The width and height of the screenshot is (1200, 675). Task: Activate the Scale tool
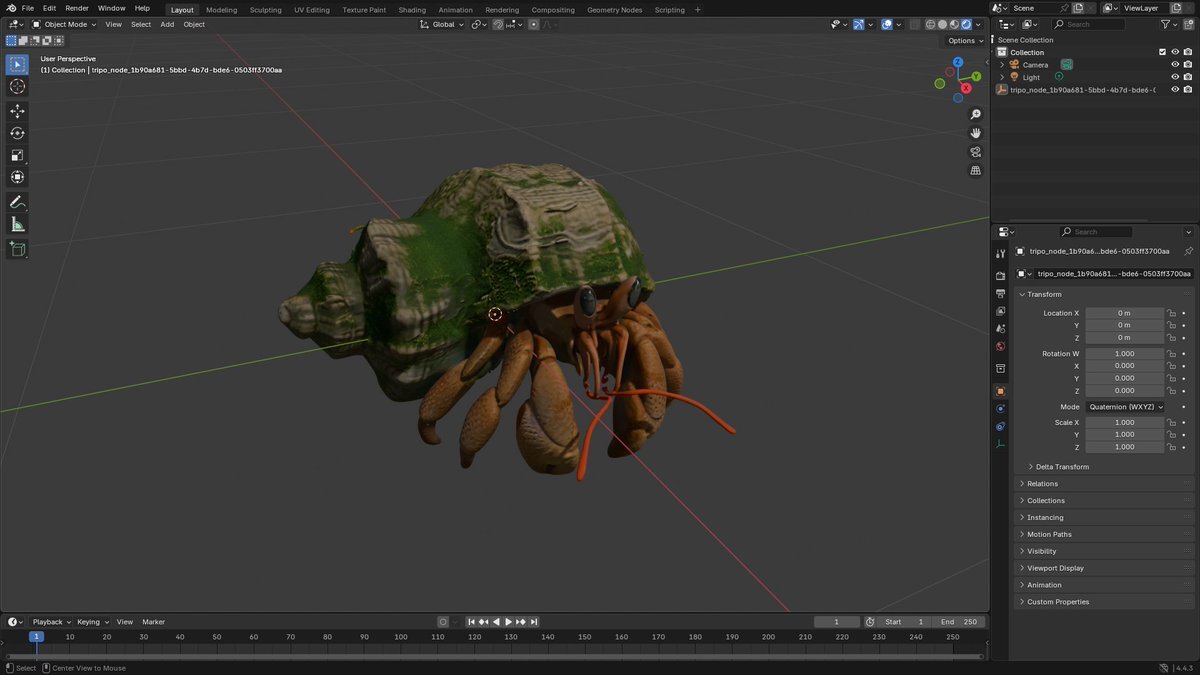click(17, 155)
